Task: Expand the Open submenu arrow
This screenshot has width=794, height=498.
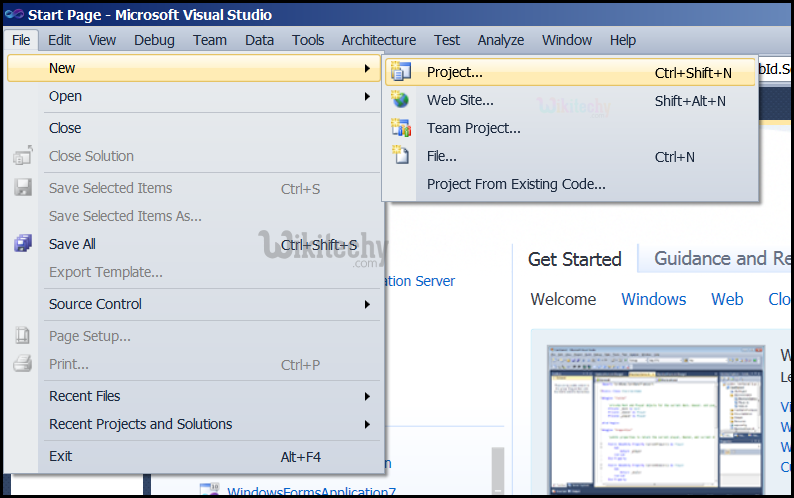Action: coord(367,96)
